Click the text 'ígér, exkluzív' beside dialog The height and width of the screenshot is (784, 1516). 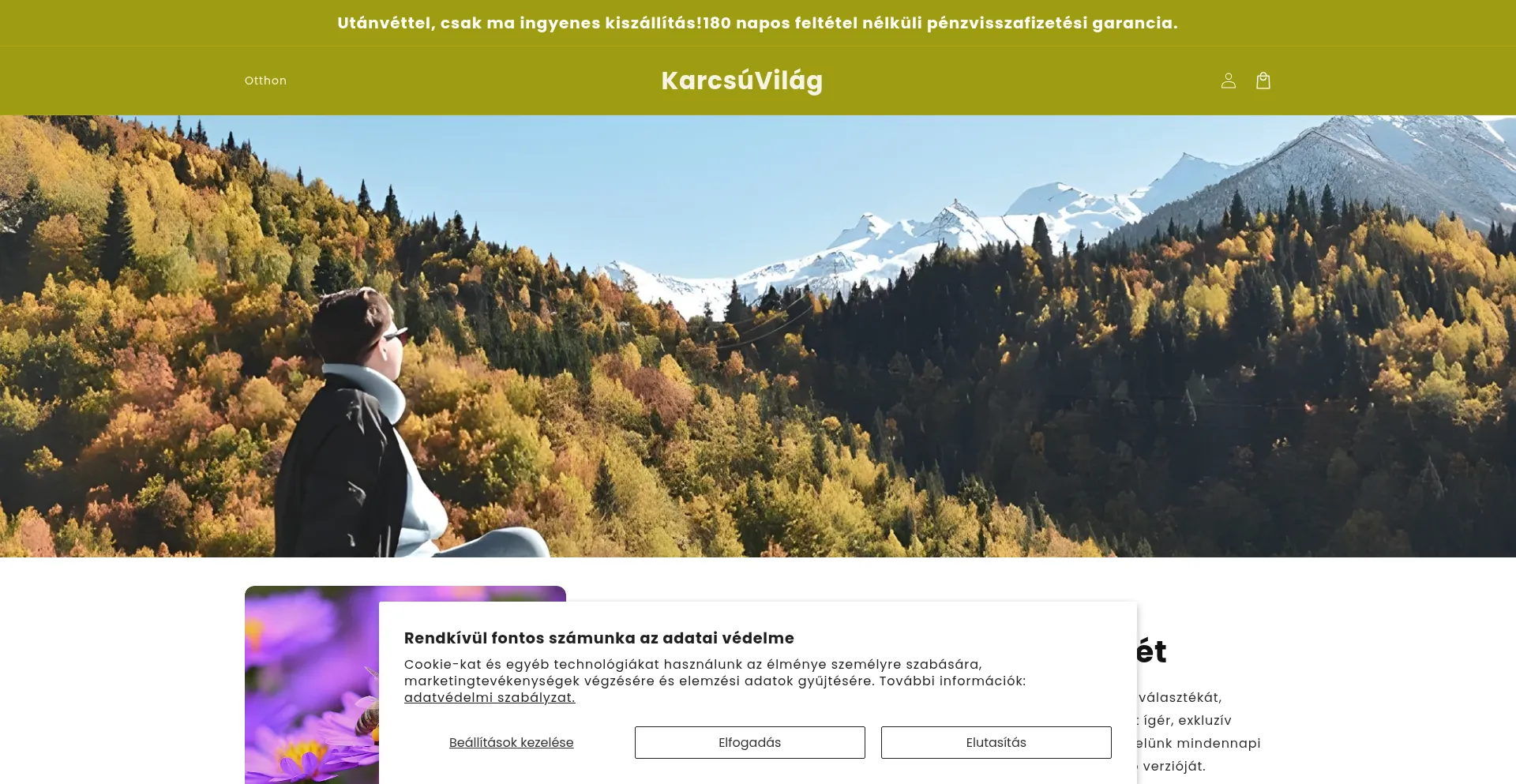[x=1184, y=720]
